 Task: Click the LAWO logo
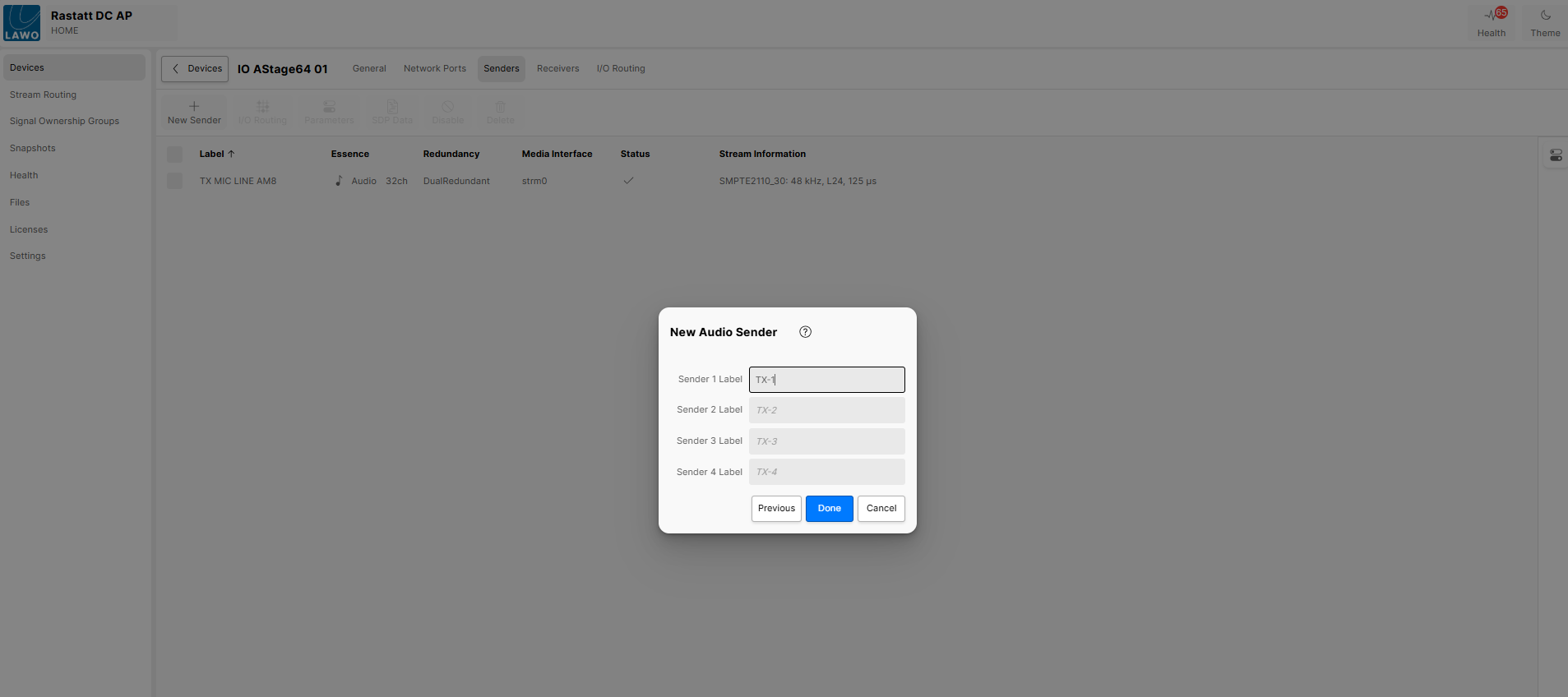[x=22, y=23]
